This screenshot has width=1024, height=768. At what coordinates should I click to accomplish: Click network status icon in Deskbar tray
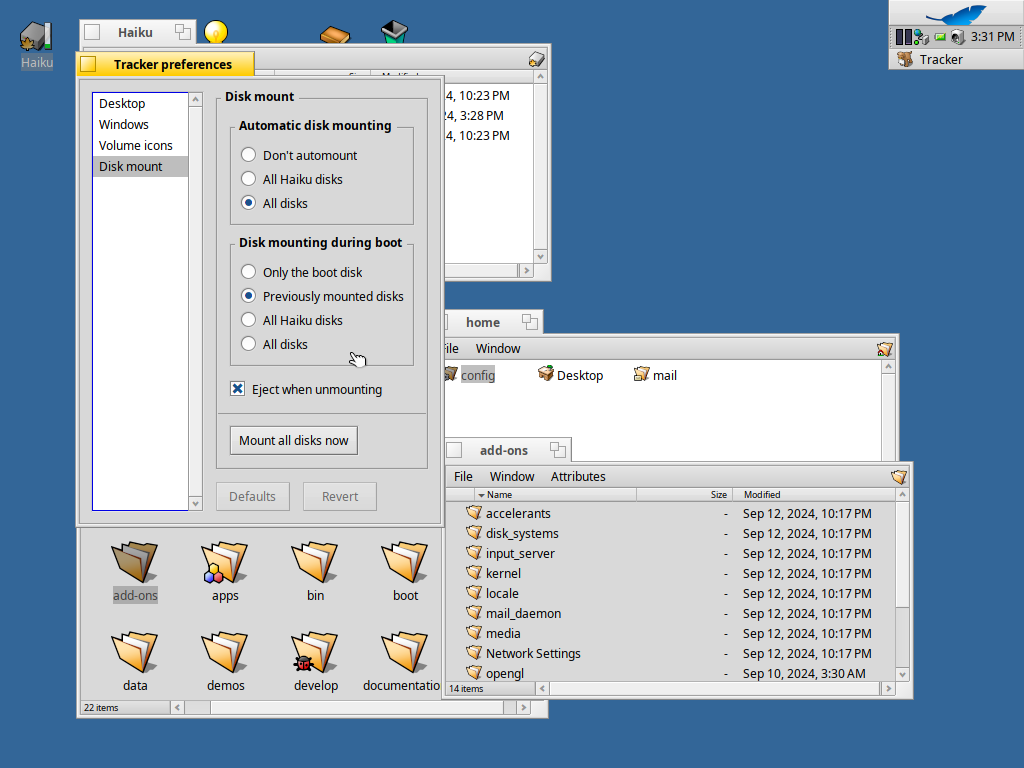click(921, 37)
